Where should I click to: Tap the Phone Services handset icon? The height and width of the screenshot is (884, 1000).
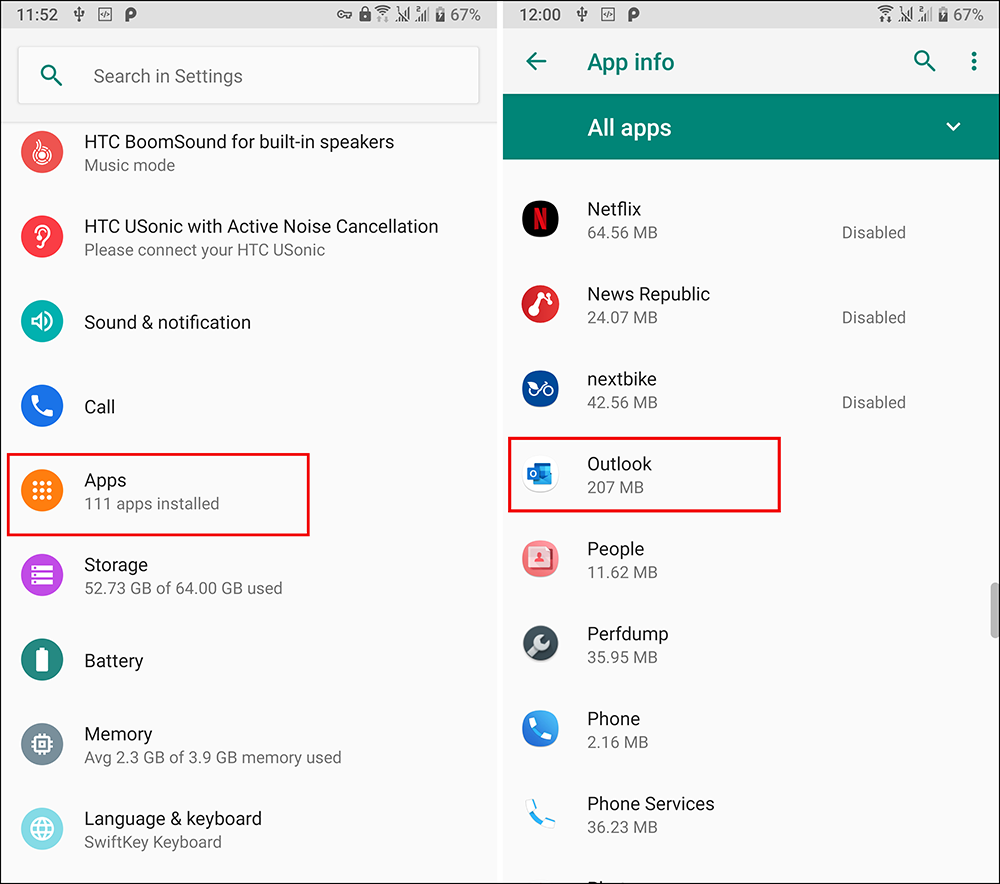click(x=540, y=813)
